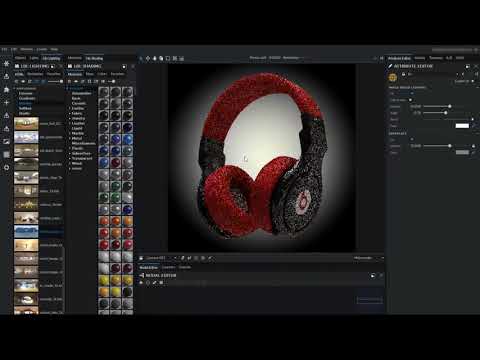The height and width of the screenshot is (360, 480).
Task: Click the fifth square icon in the viewport toolbar
Action: pos(168,58)
